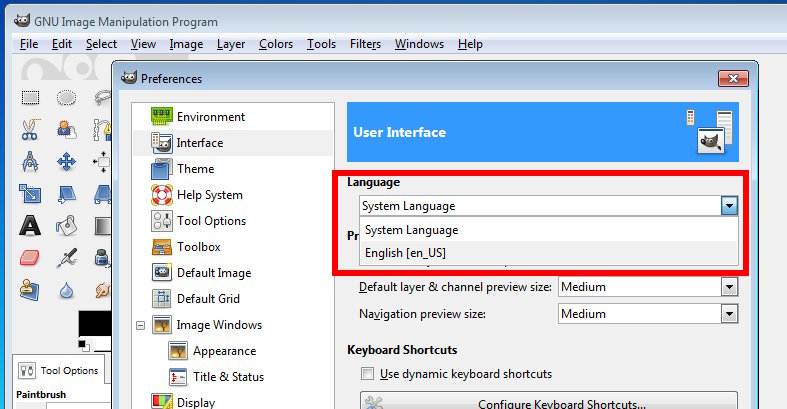This screenshot has height=409, width=787.
Task: Open the Filters menu
Action: click(x=365, y=44)
